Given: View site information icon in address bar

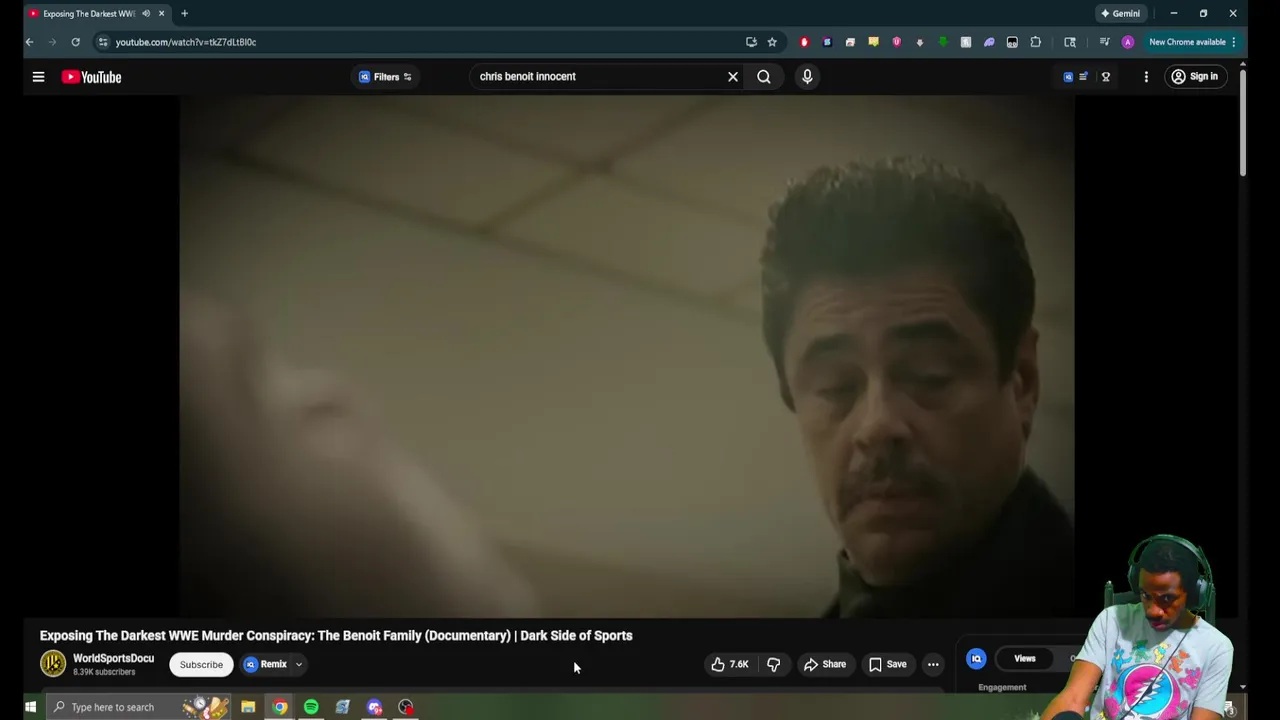Looking at the screenshot, I should click(102, 42).
